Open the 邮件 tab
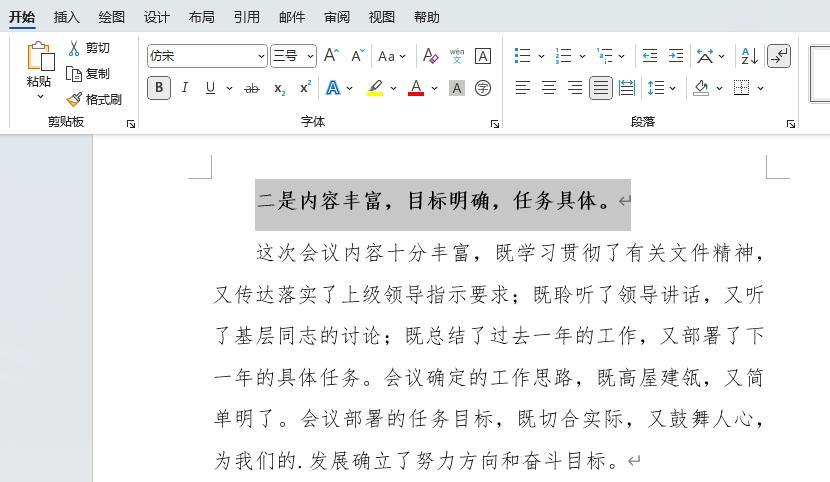 (292, 17)
